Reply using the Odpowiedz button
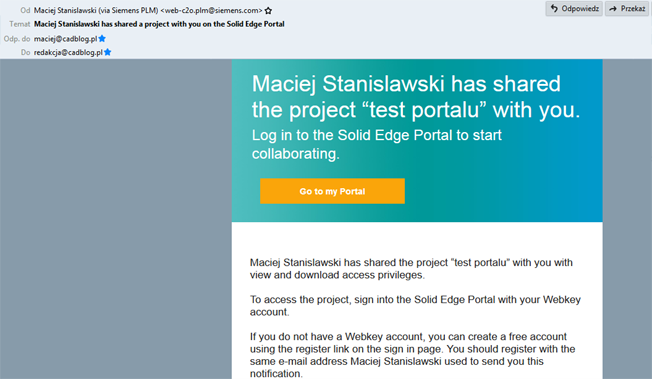Screen dimensions: 652x379 574,8
